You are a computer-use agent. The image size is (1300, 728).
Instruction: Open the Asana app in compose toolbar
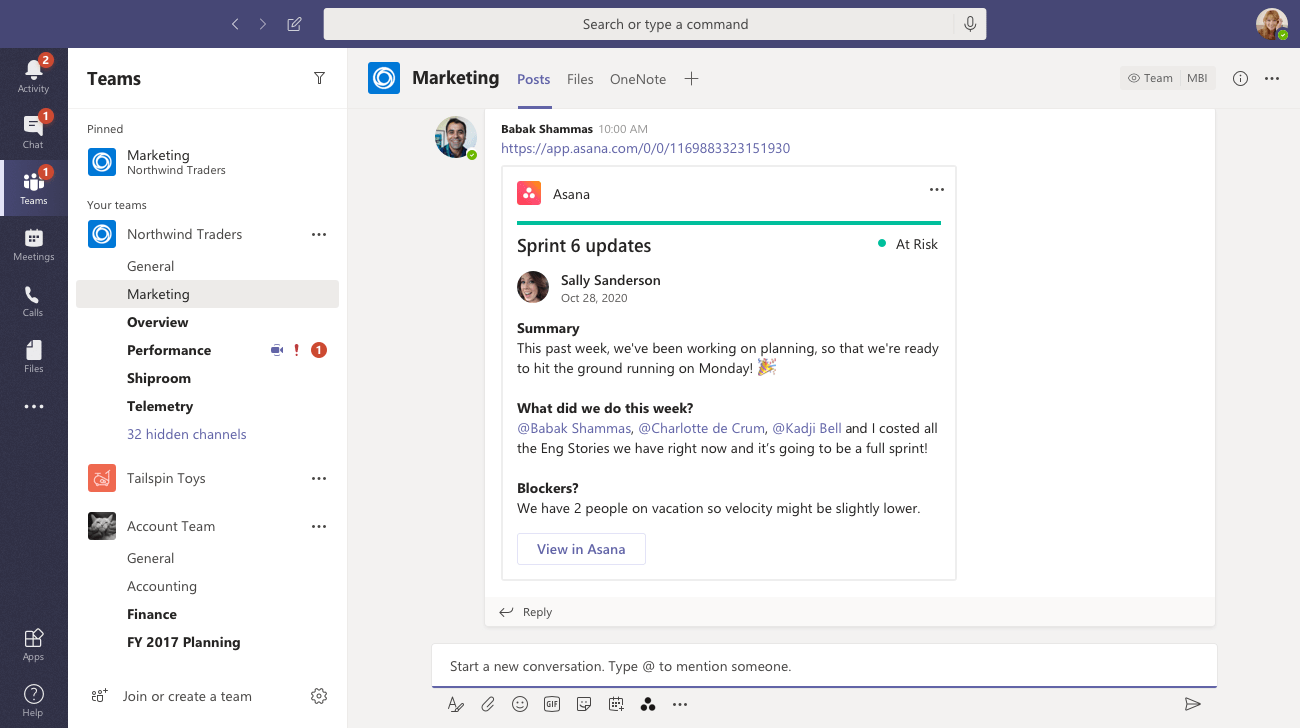[x=648, y=704]
